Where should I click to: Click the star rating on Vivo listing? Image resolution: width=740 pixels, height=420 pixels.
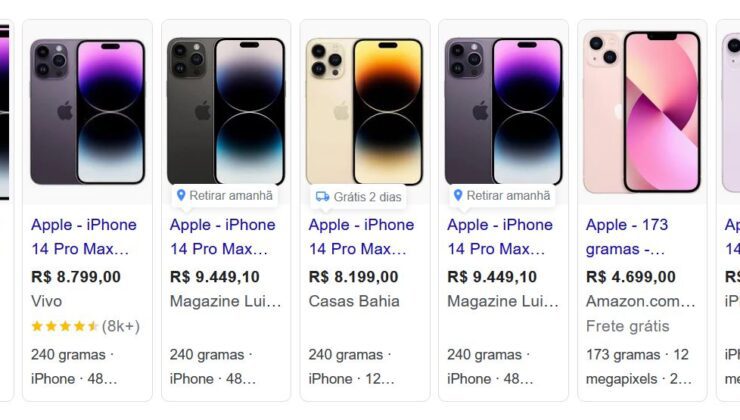(x=64, y=326)
